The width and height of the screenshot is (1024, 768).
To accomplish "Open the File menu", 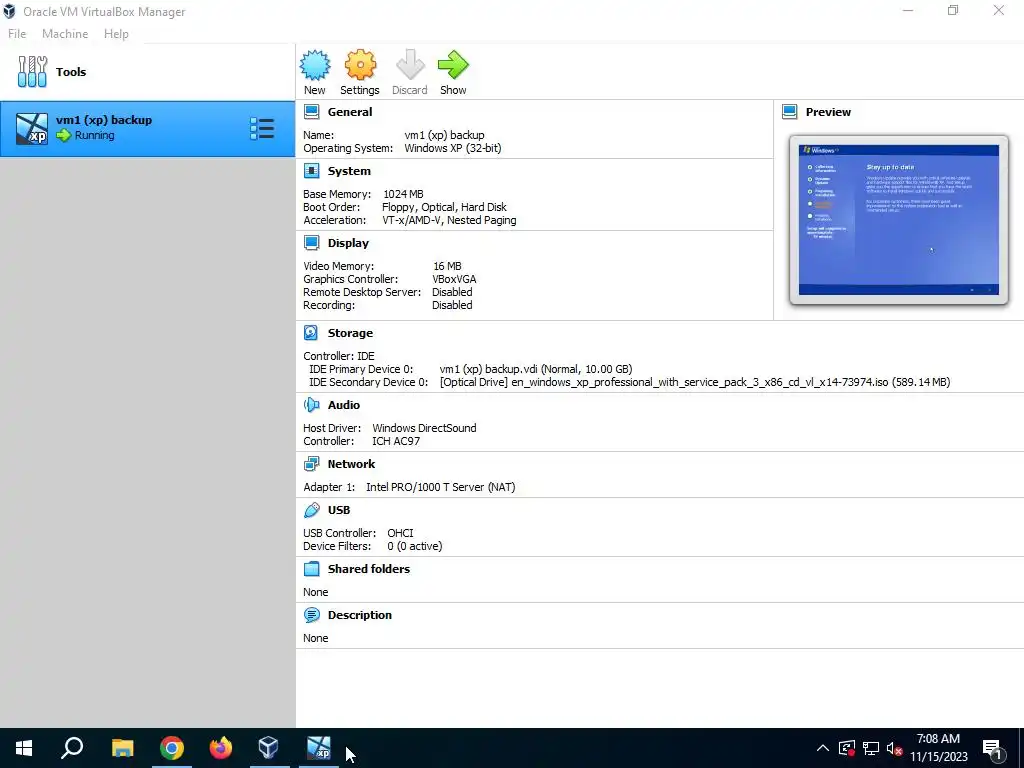I will [x=17, y=34].
